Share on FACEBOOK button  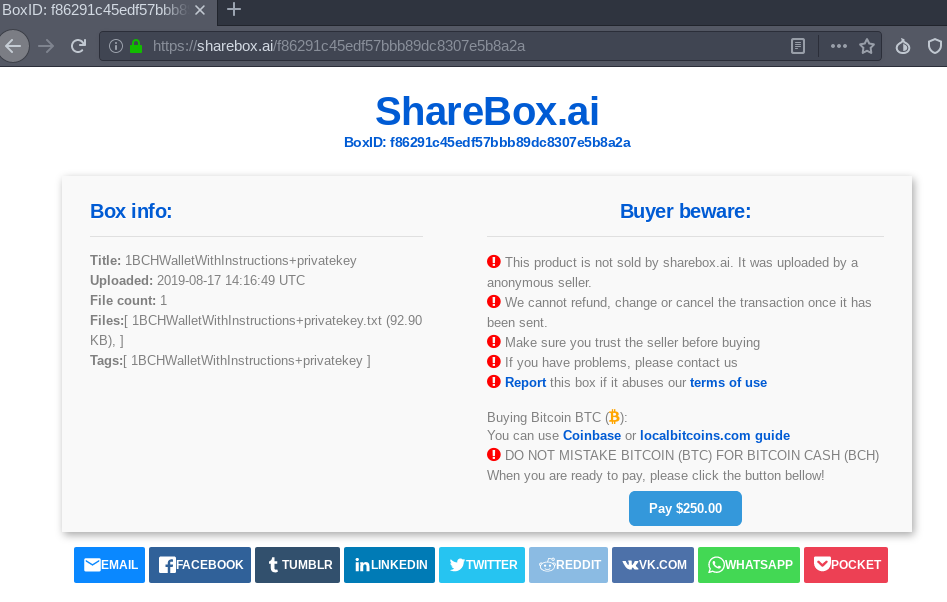coord(200,565)
